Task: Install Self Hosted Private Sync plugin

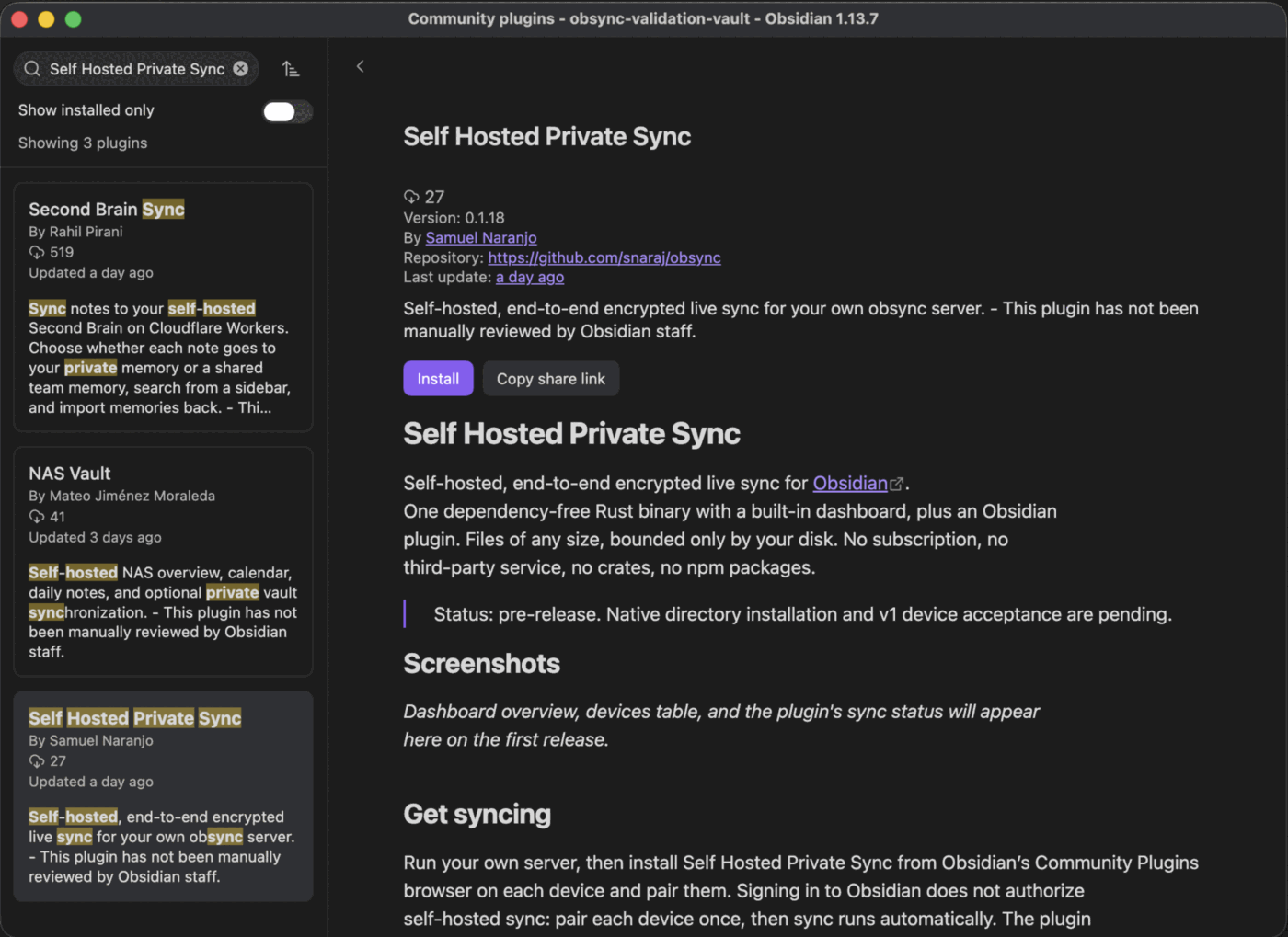Action: [x=438, y=379]
